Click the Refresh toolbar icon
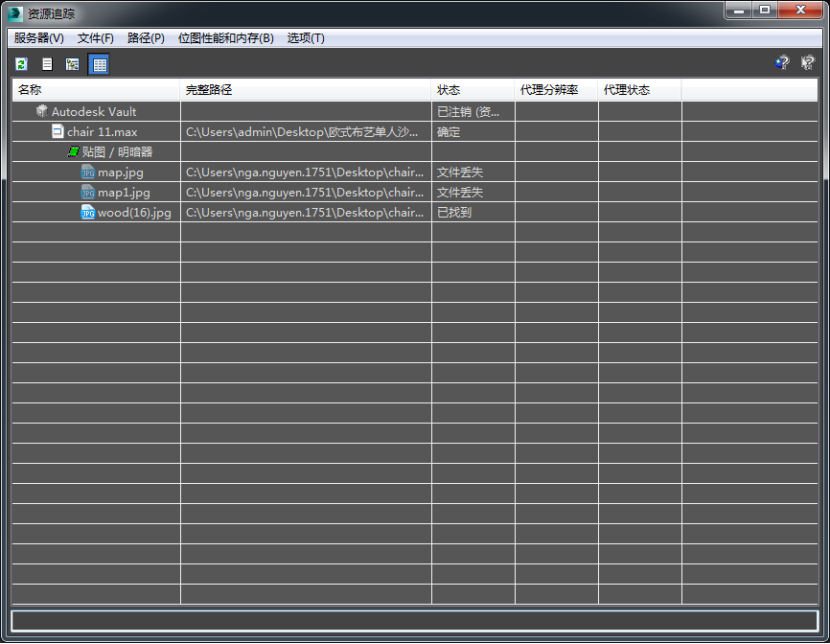 point(21,65)
